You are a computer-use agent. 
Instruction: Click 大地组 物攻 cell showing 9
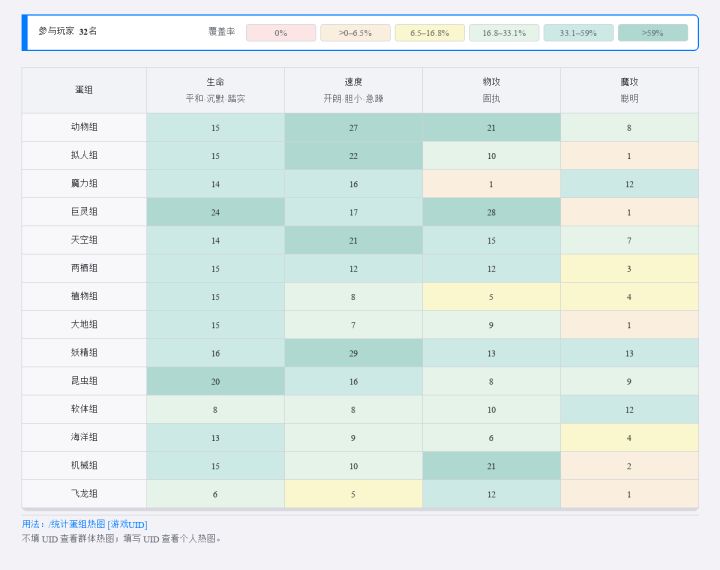(x=491, y=325)
